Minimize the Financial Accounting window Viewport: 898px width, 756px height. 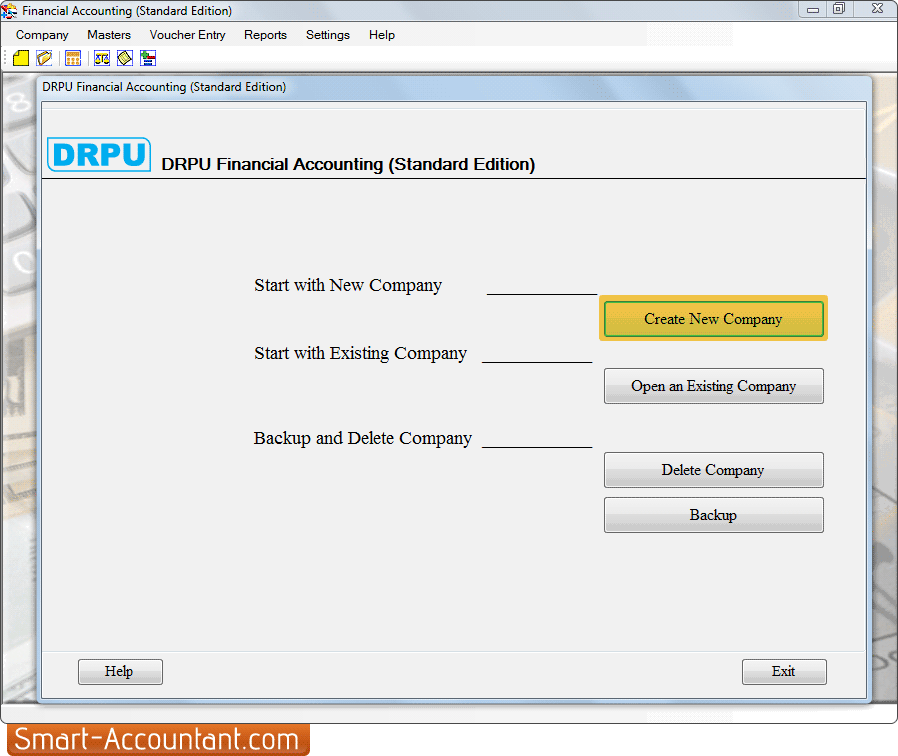813,9
